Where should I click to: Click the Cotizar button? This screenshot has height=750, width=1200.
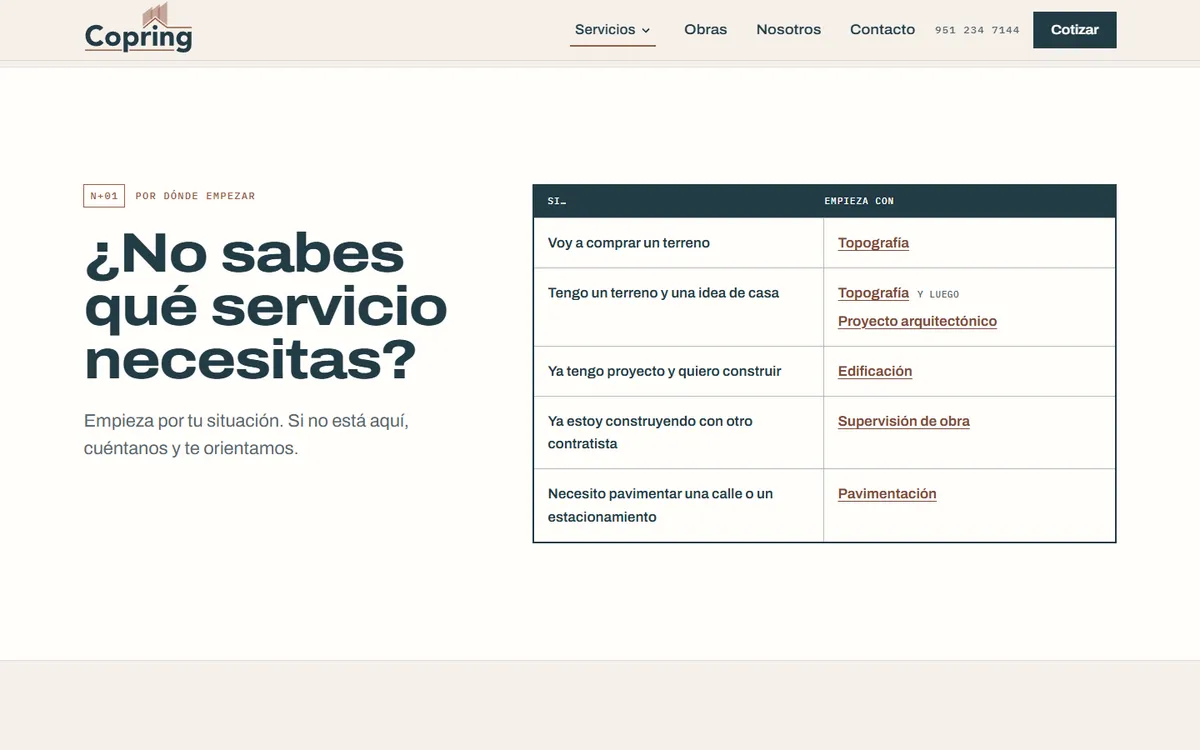[x=1075, y=30]
